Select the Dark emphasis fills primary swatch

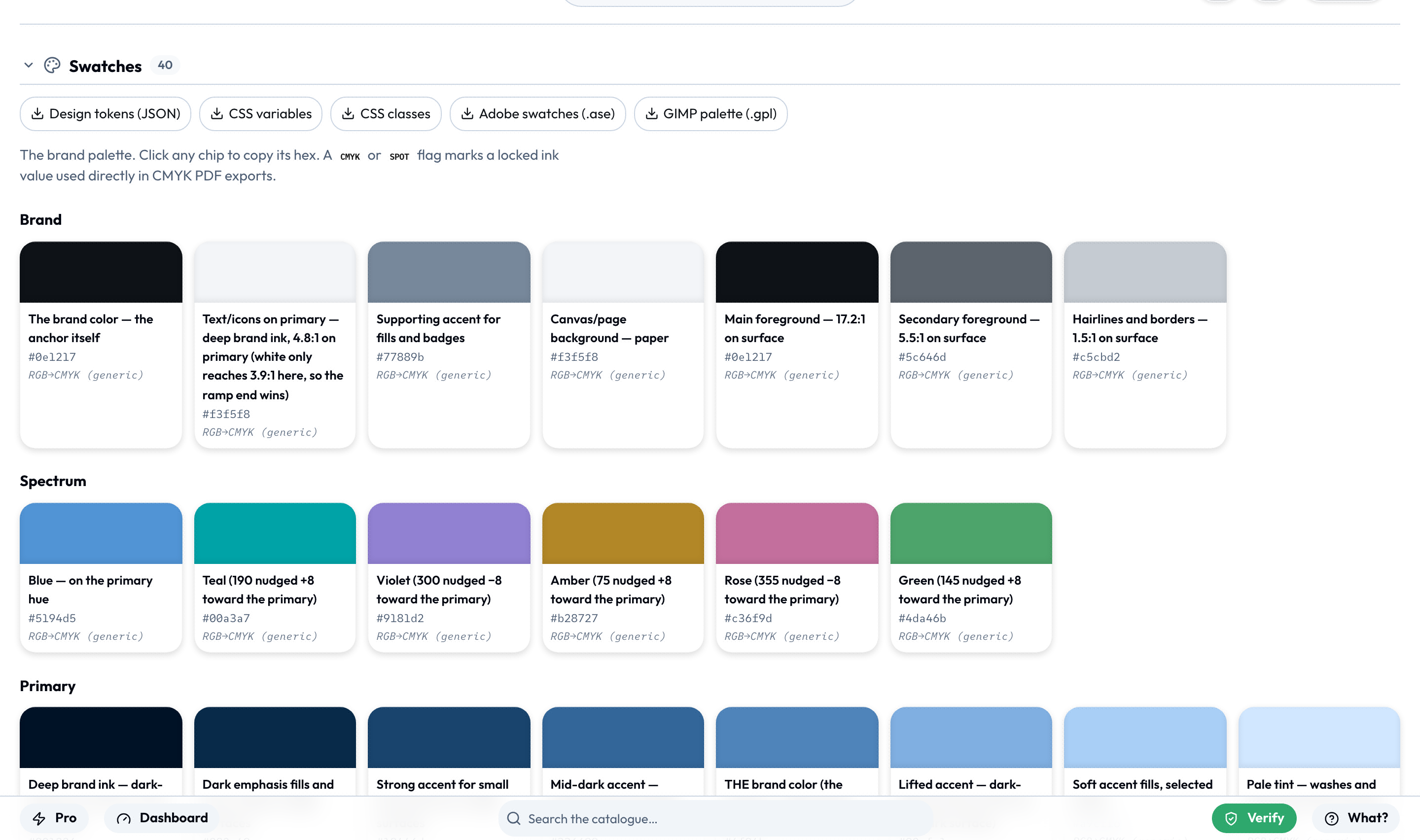click(275, 751)
